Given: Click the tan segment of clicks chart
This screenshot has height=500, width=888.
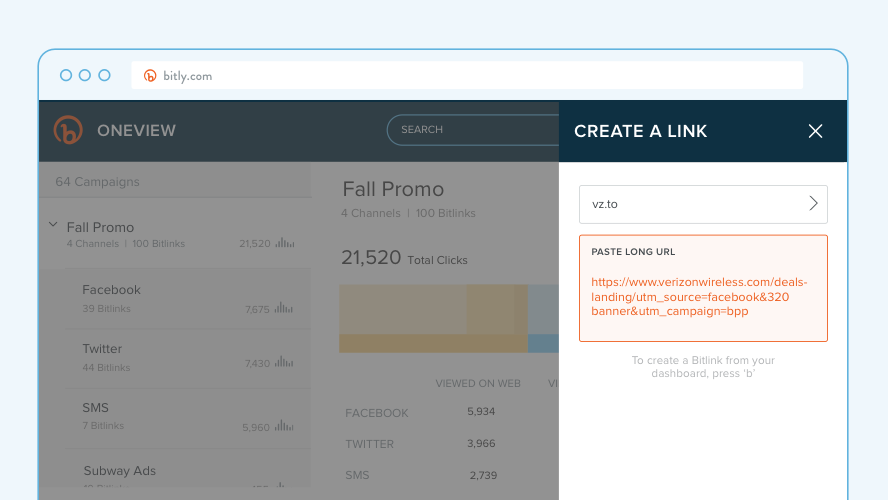Looking at the screenshot, I should coord(433,318).
